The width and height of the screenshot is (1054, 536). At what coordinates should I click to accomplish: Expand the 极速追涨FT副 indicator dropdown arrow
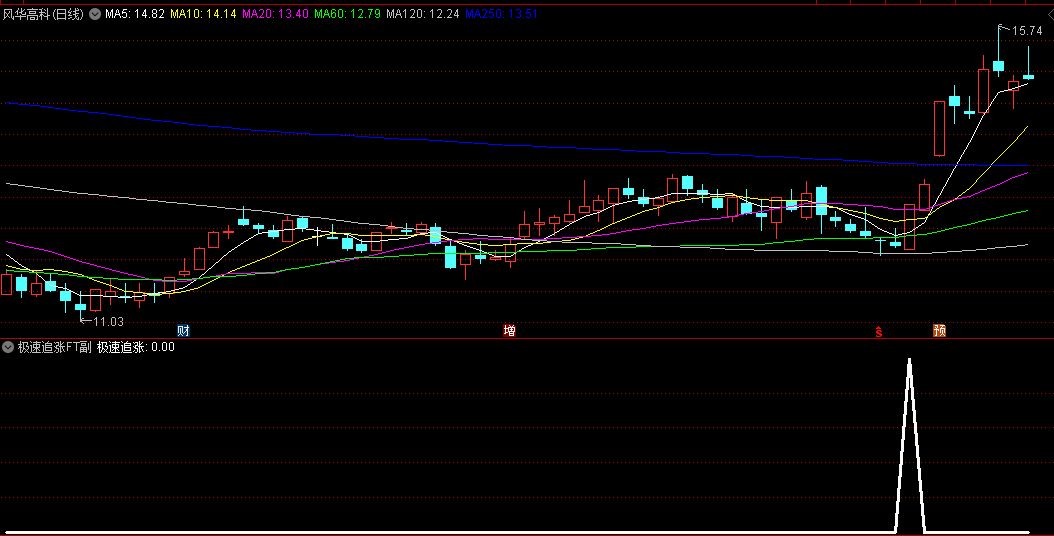pyautogui.click(x=8, y=347)
